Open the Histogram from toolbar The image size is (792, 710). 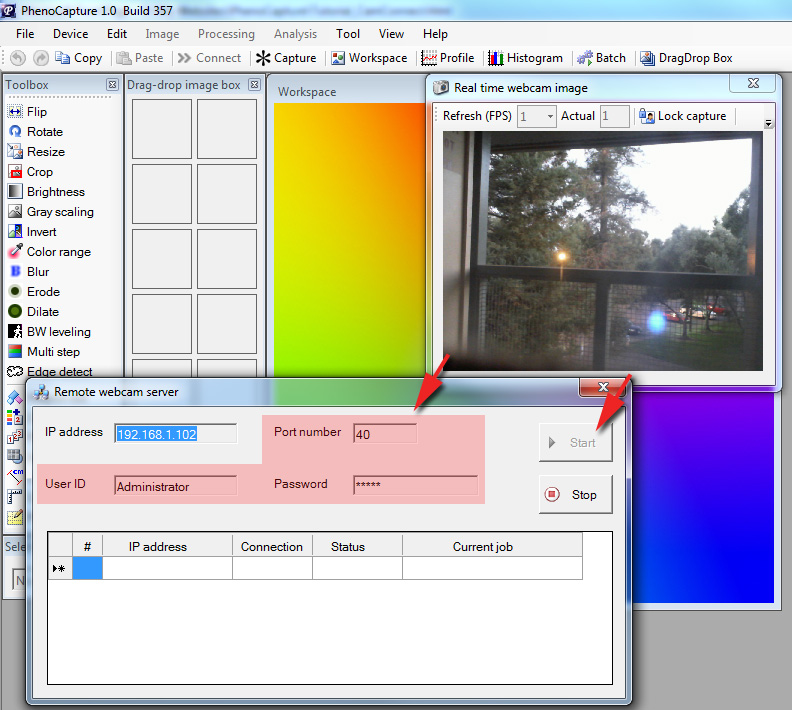pos(525,58)
